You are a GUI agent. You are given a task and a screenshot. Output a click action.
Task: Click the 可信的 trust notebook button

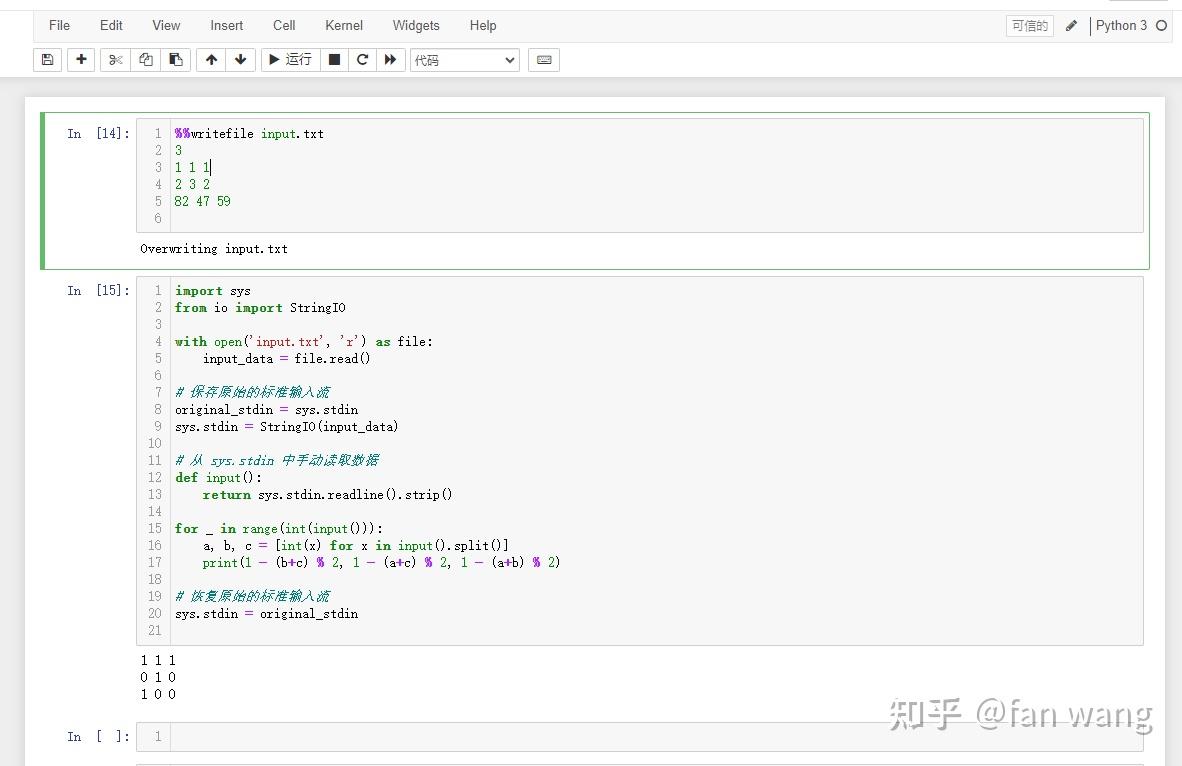click(1029, 26)
